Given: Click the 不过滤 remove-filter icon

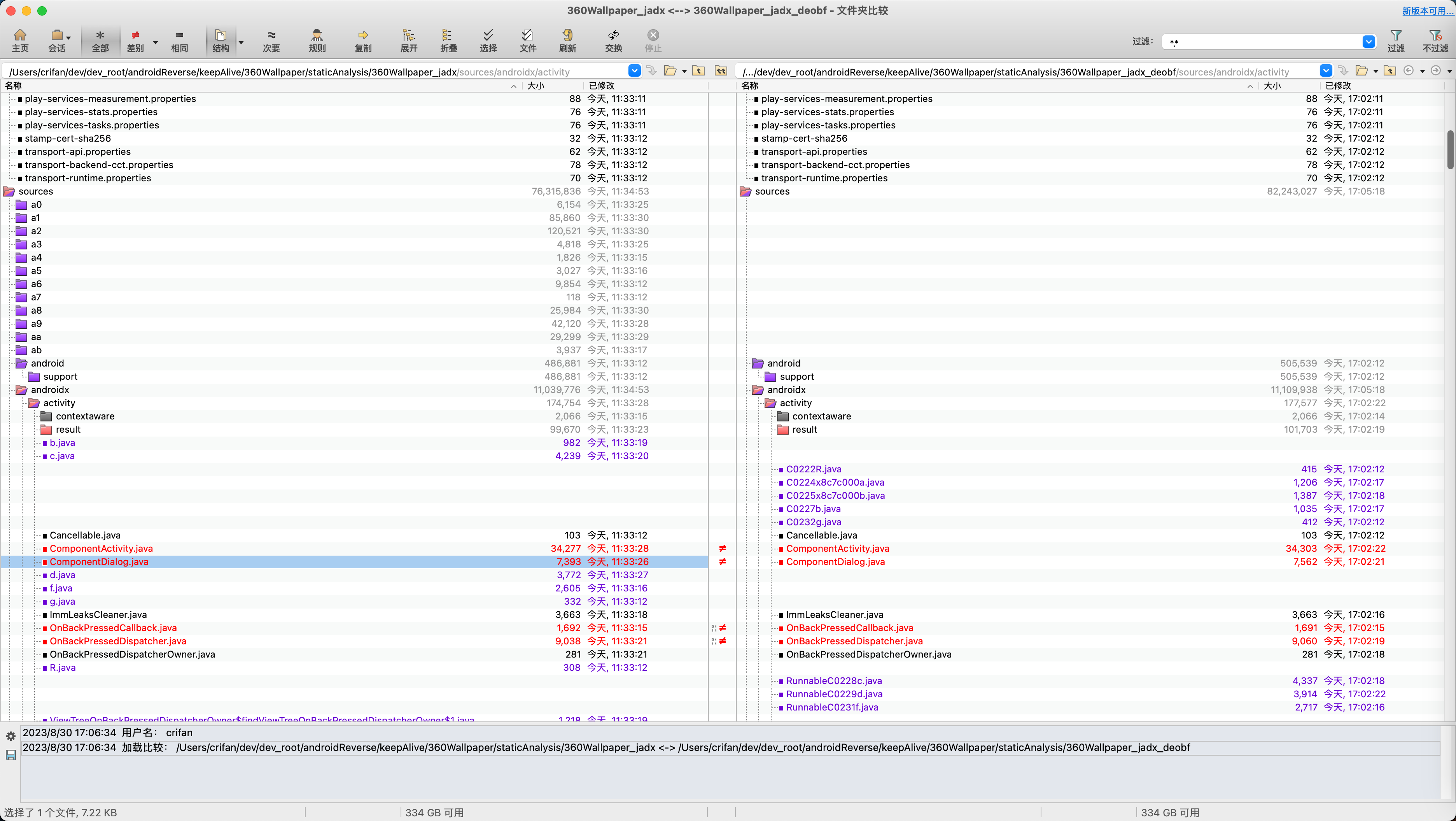Looking at the screenshot, I should [1435, 41].
